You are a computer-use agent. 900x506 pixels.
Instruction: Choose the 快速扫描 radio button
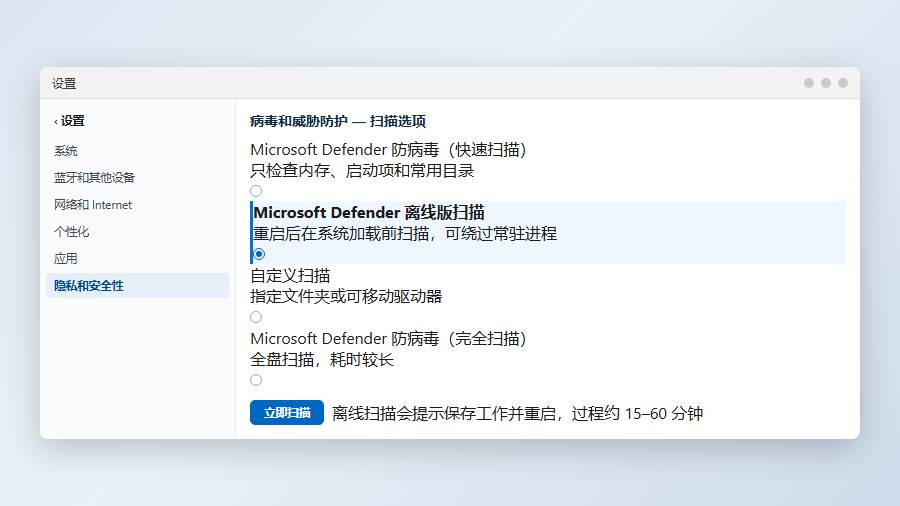256,191
